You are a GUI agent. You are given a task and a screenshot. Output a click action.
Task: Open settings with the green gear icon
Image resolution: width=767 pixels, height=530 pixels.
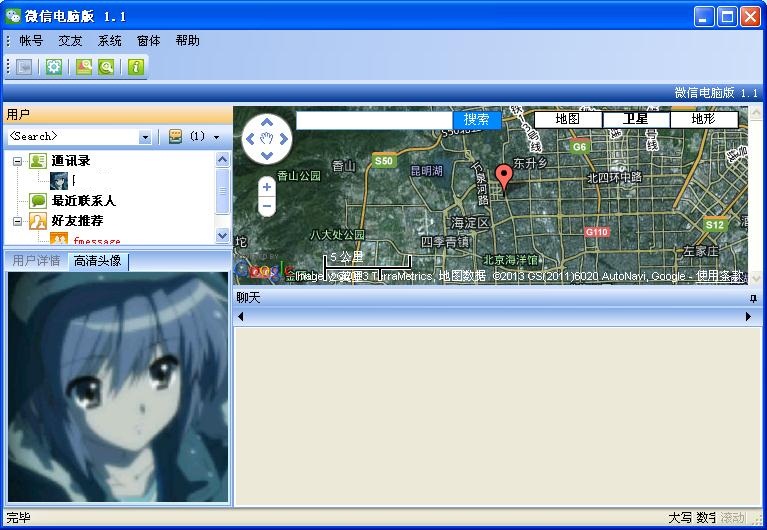point(54,67)
